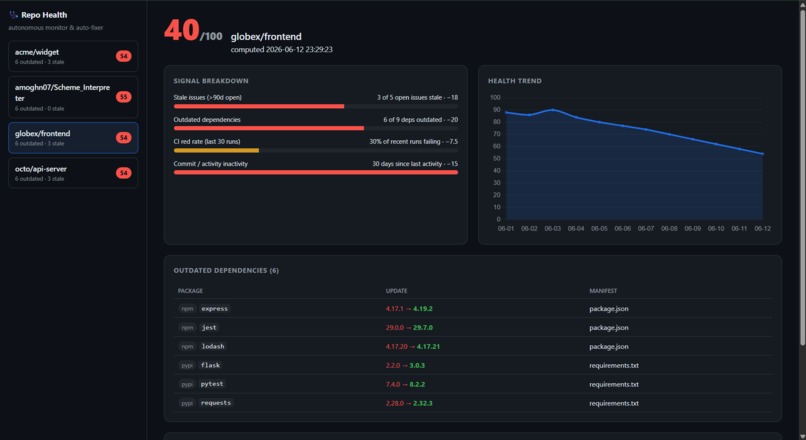
Task: Click the Stale issues progress bar
Action: (316, 106)
